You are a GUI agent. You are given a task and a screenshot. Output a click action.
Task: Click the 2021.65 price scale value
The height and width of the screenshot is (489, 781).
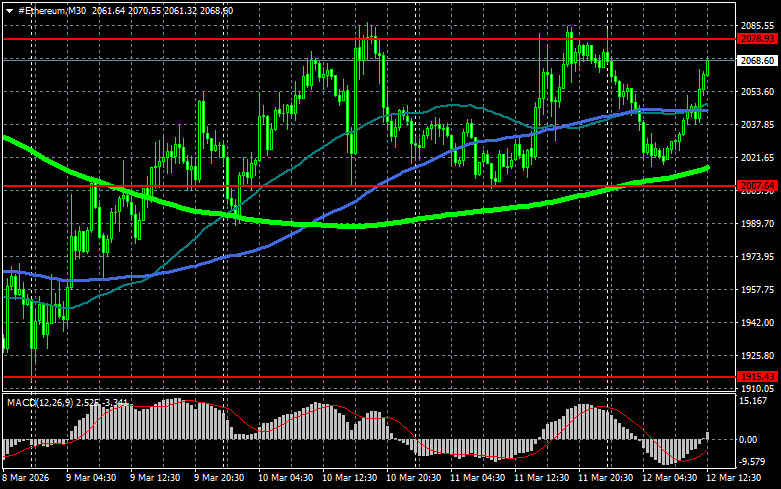(758, 158)
